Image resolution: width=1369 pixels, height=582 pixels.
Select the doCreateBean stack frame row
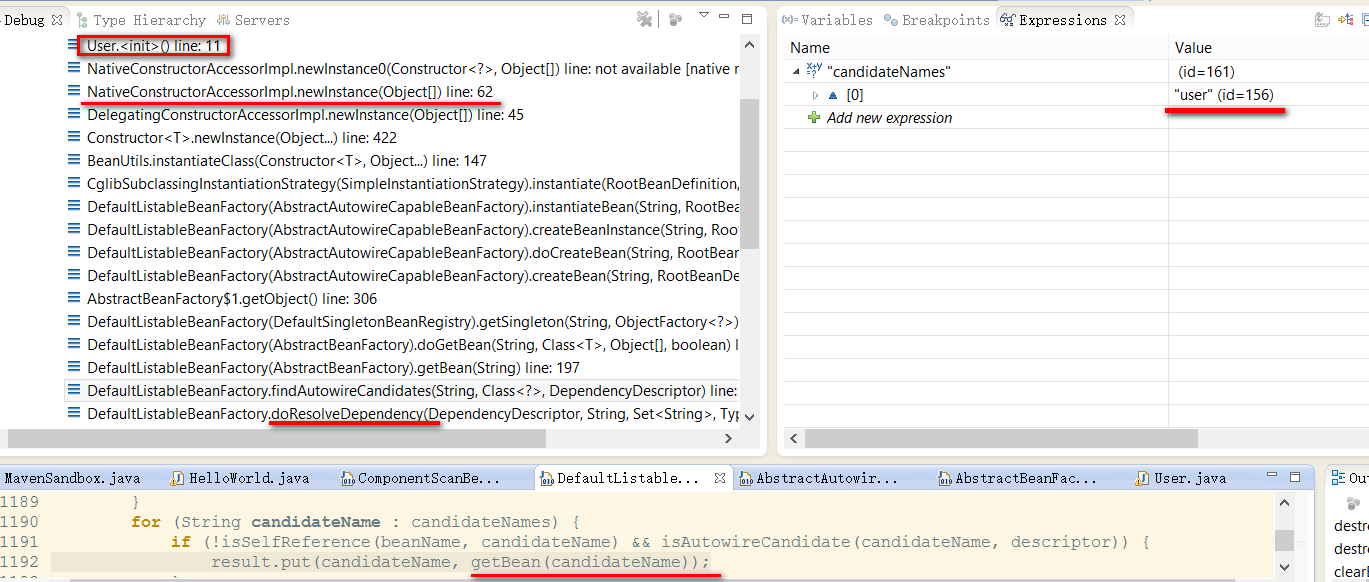coord(413,252)
